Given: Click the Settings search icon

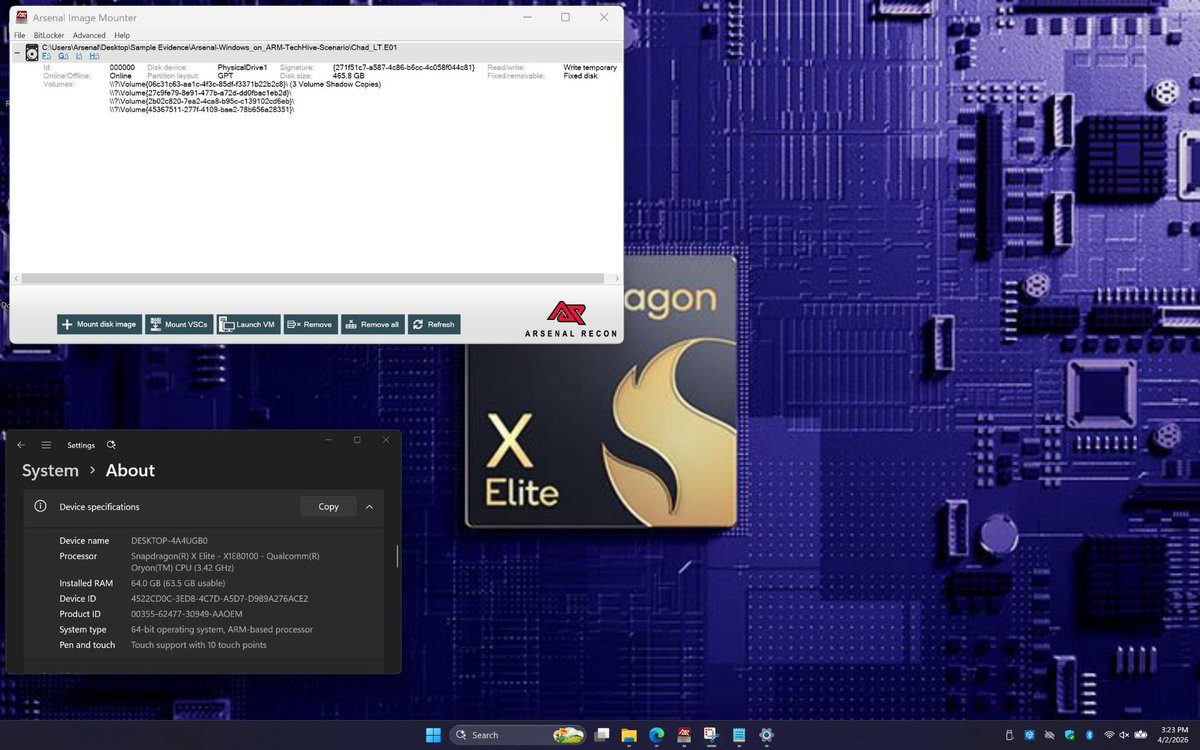Looking at the screenshot, I should (111, 445).
